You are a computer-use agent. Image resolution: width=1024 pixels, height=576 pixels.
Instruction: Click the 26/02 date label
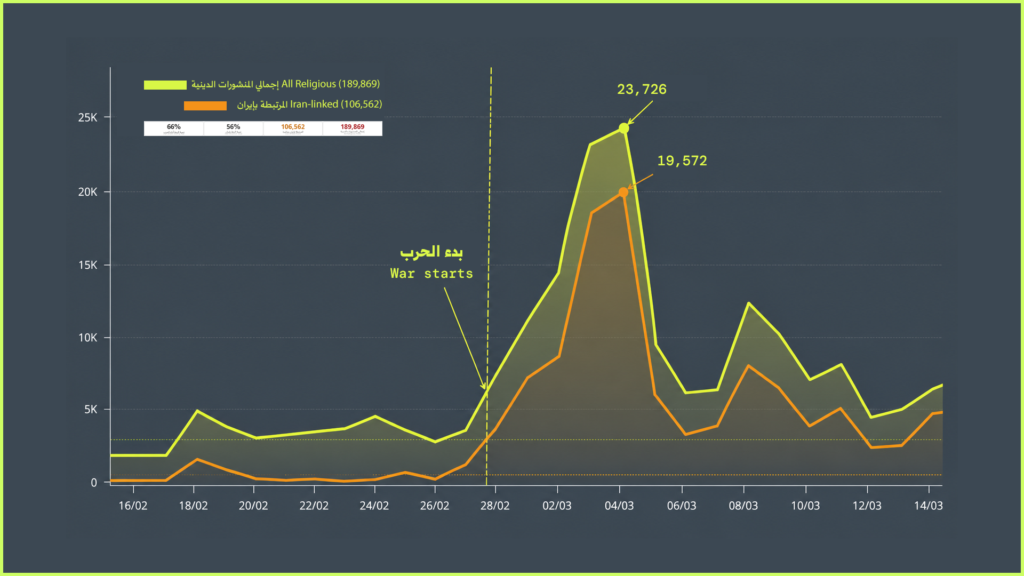[435, 506]
